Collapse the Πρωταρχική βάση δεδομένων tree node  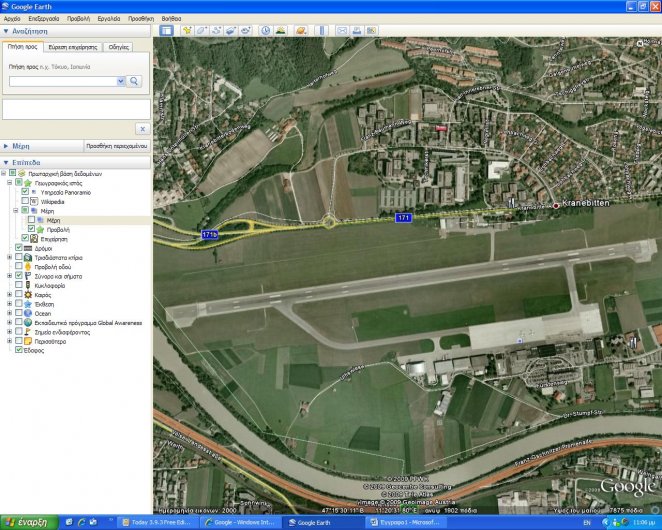point(3,173)
